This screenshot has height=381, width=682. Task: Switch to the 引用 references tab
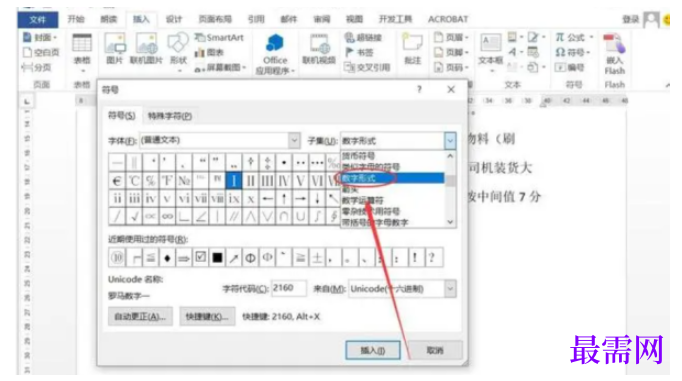click(x=256, y=19)
